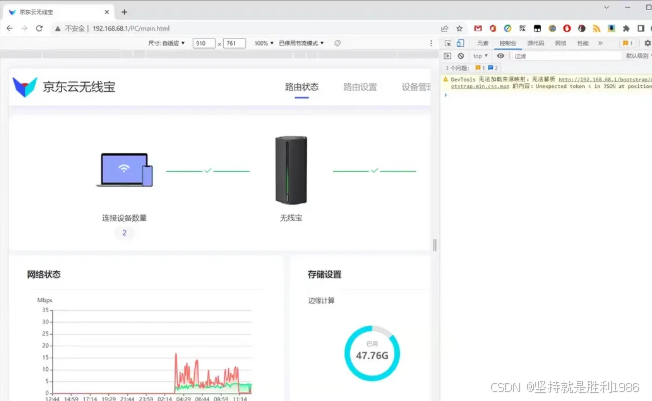Toggle the device toolbar icon in DevTools
The height and width of the screenshot is (401, 652).
click(x=460, y=43)
